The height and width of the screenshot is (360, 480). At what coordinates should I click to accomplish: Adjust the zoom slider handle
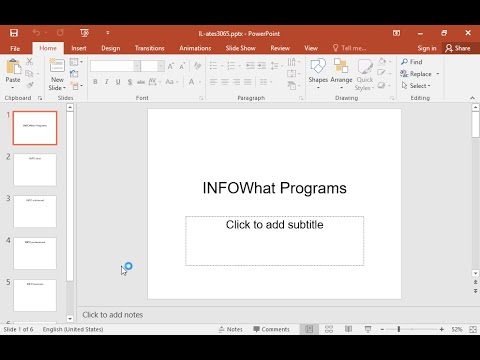pos(399,329)
